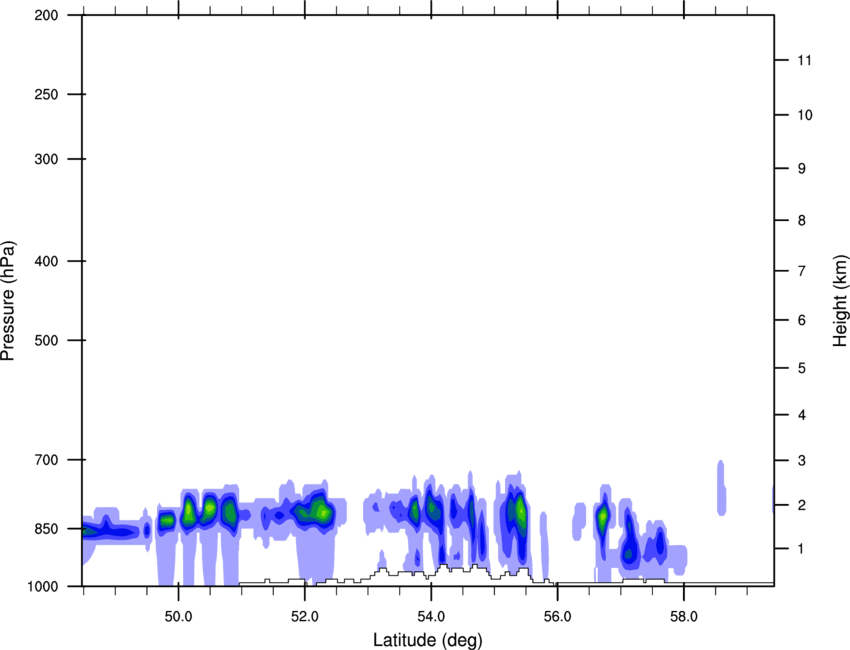
Task: Click the 1000 pressure tick label
Action: click(42, 586)
